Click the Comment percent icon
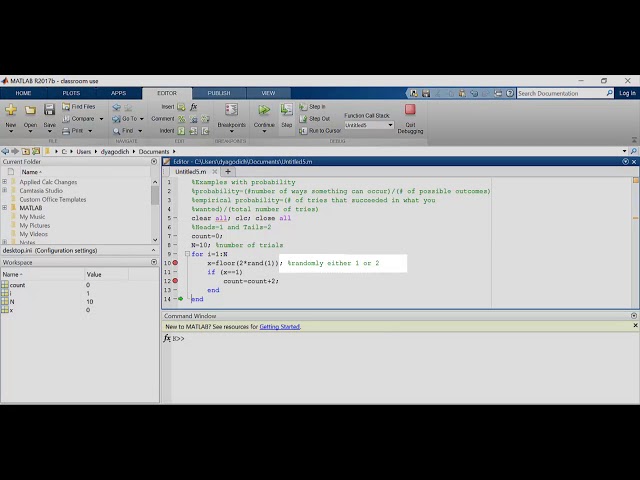640x480 pixels. point(181,119)
